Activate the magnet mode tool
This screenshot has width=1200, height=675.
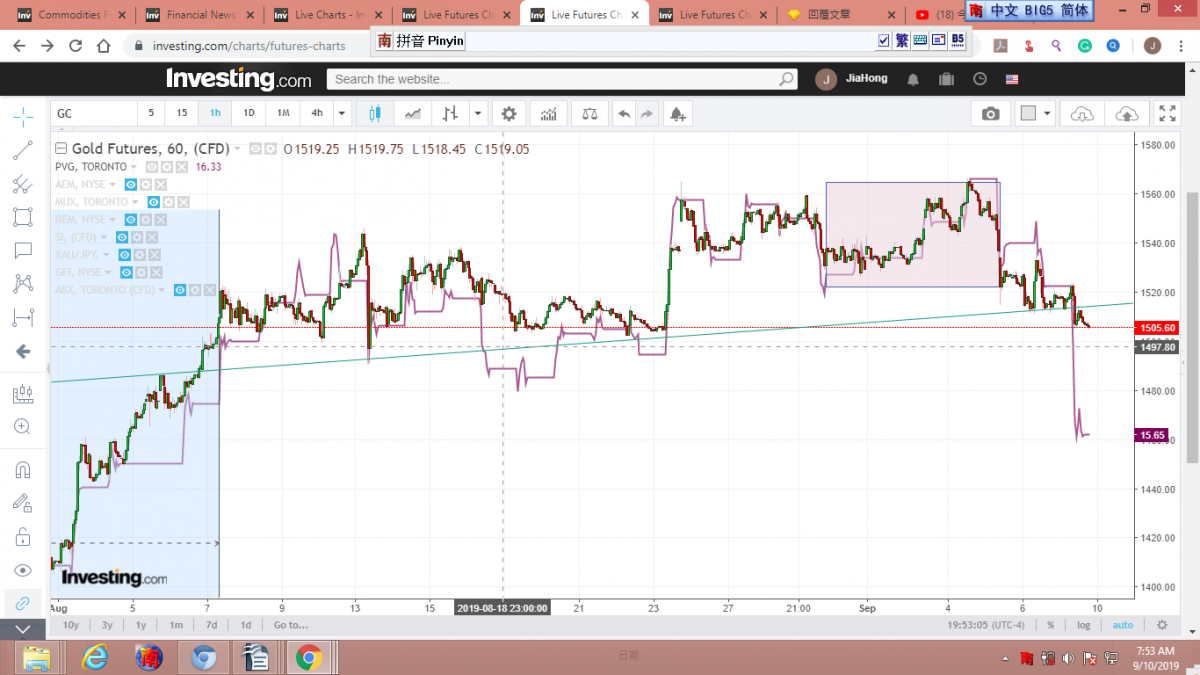(22, 469)
